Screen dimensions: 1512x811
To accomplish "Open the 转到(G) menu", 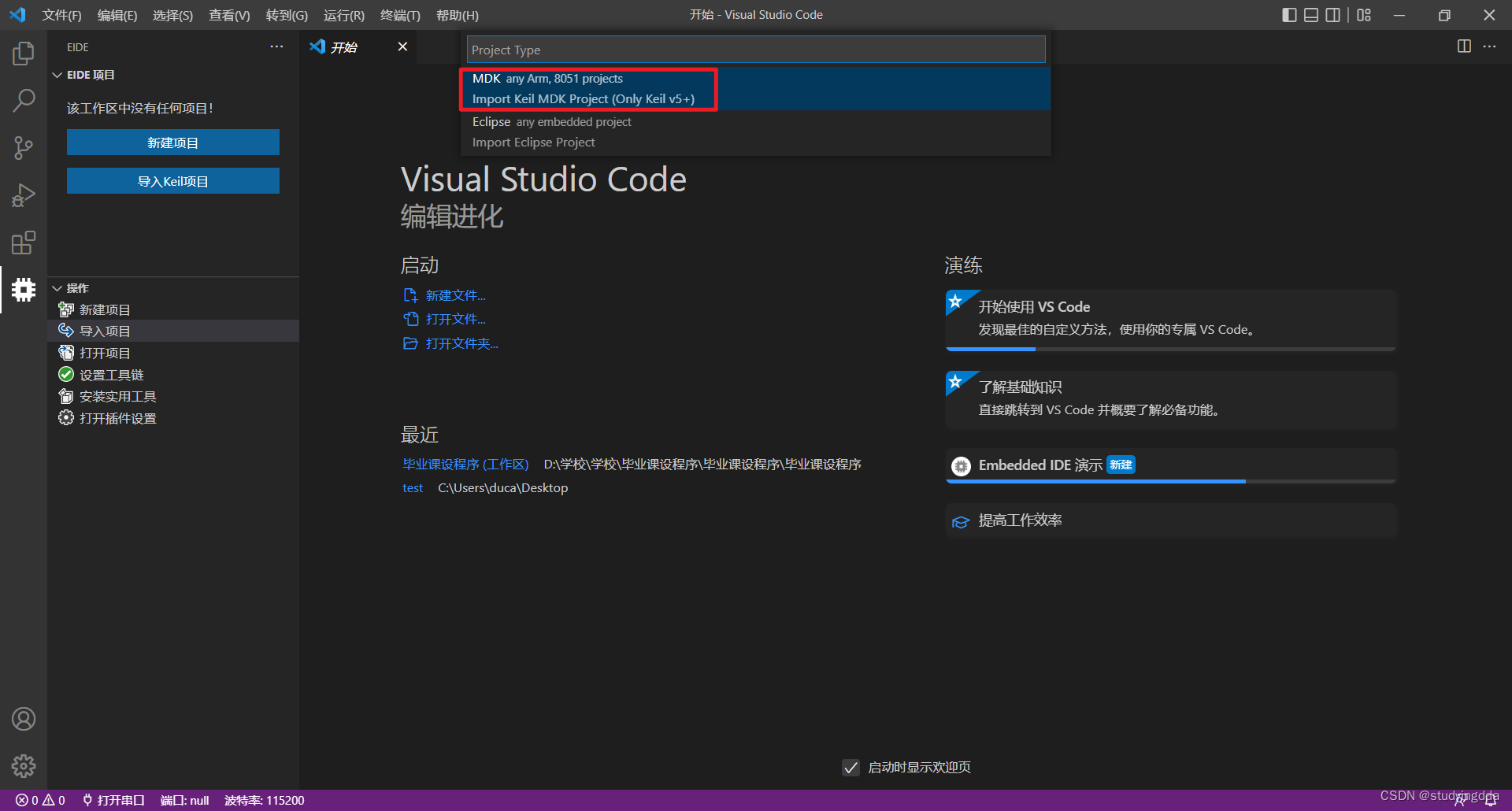I will click(x=287, y=15).
